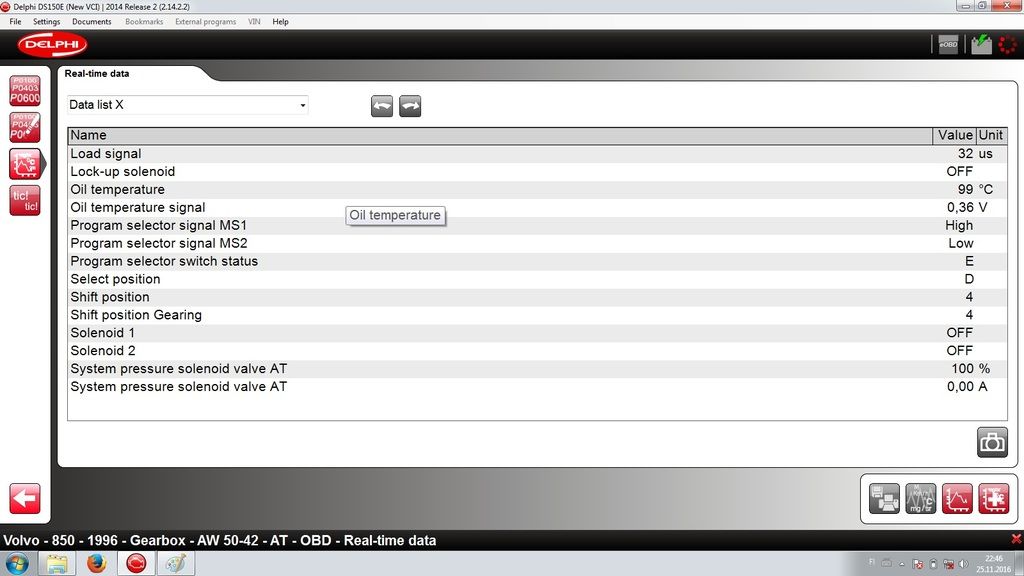Open the Settings menu

46,22
